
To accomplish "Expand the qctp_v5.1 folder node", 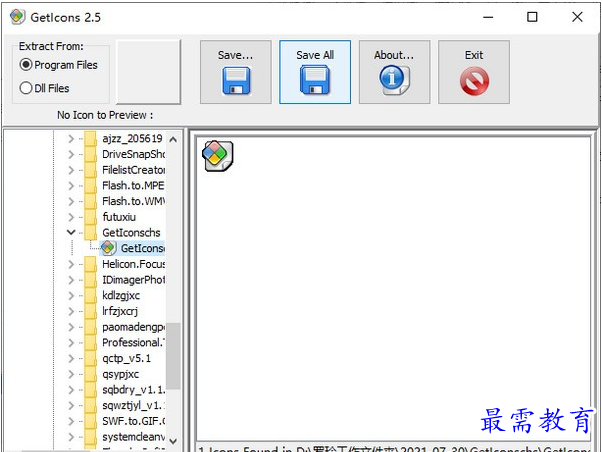I will click(71, 358).
